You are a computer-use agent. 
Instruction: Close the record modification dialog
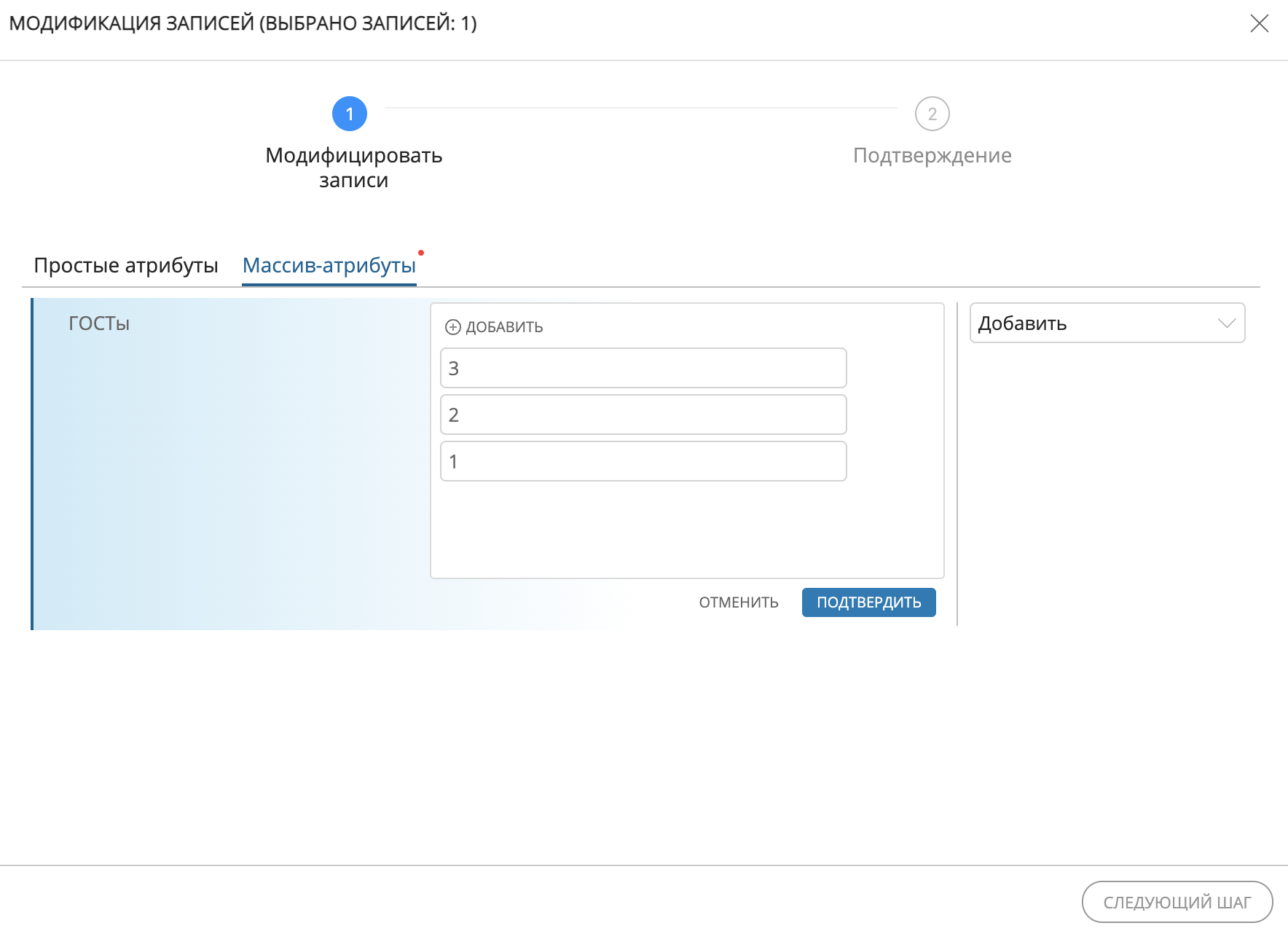pyautogui.click(x=1259, y=23)
